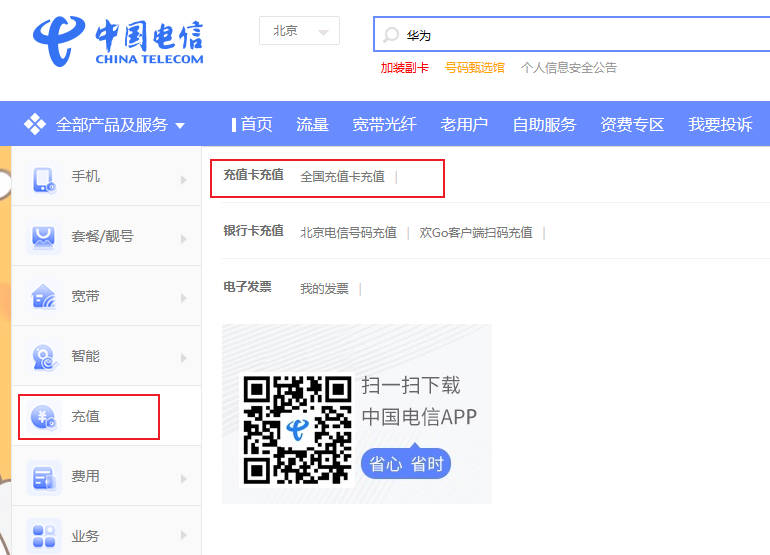The height and width of the screenshot is (555, 770).
Task: Expand the 全部产品及服务 menu
Action: click(104, 124)
